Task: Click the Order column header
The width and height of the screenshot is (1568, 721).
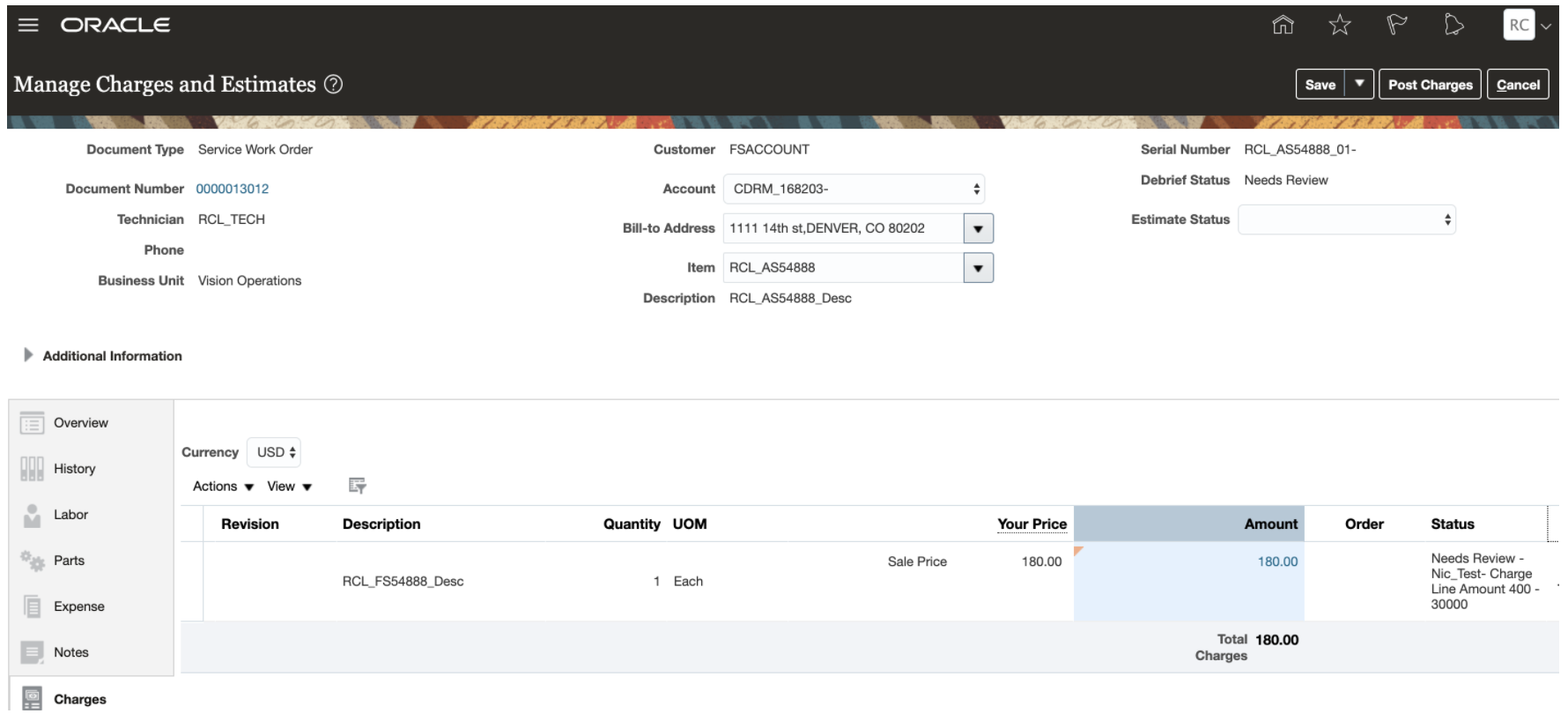Action: 1365,524
